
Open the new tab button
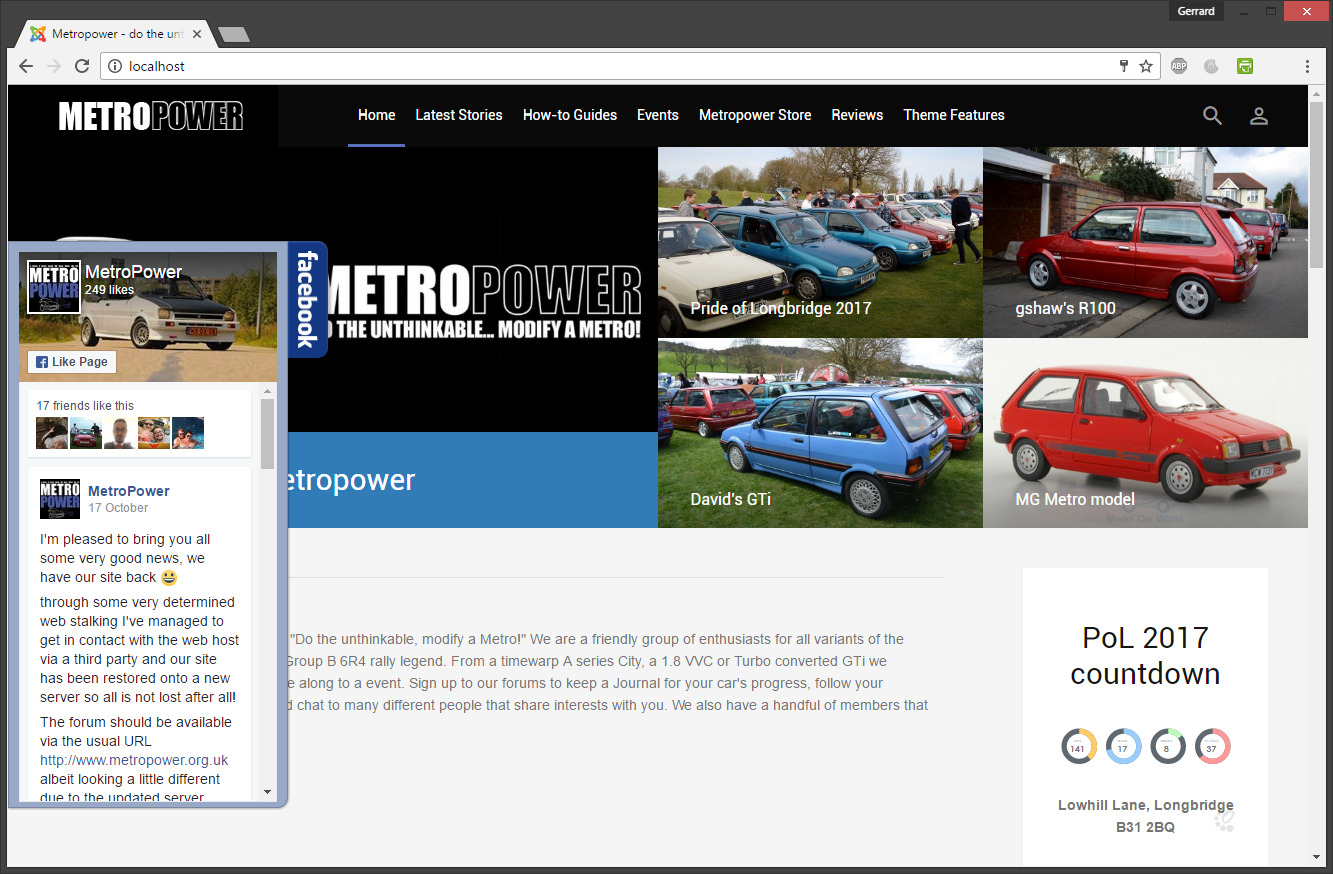234,35
